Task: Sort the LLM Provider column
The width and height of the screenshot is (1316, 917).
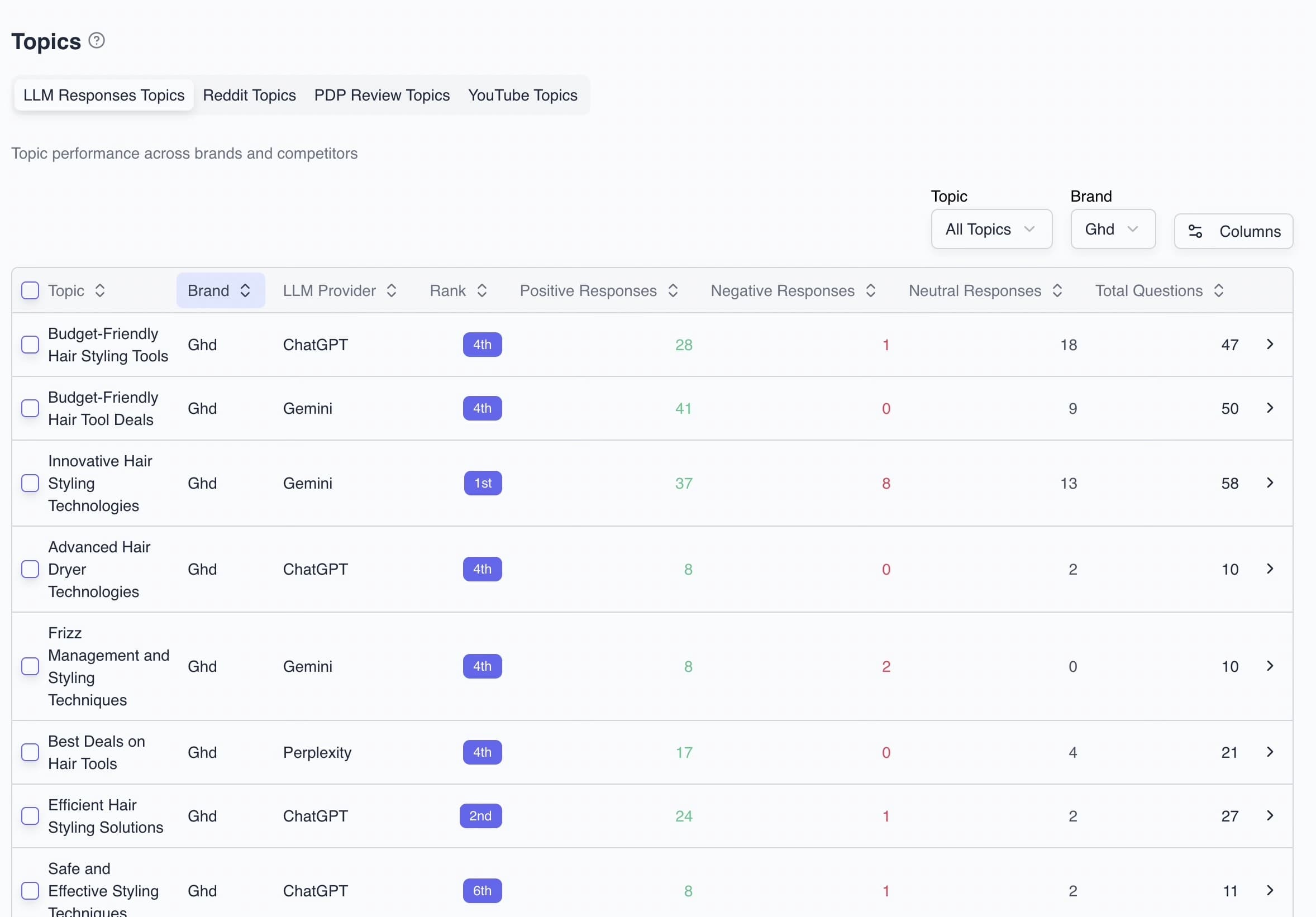Action: (x=392, y=290)
